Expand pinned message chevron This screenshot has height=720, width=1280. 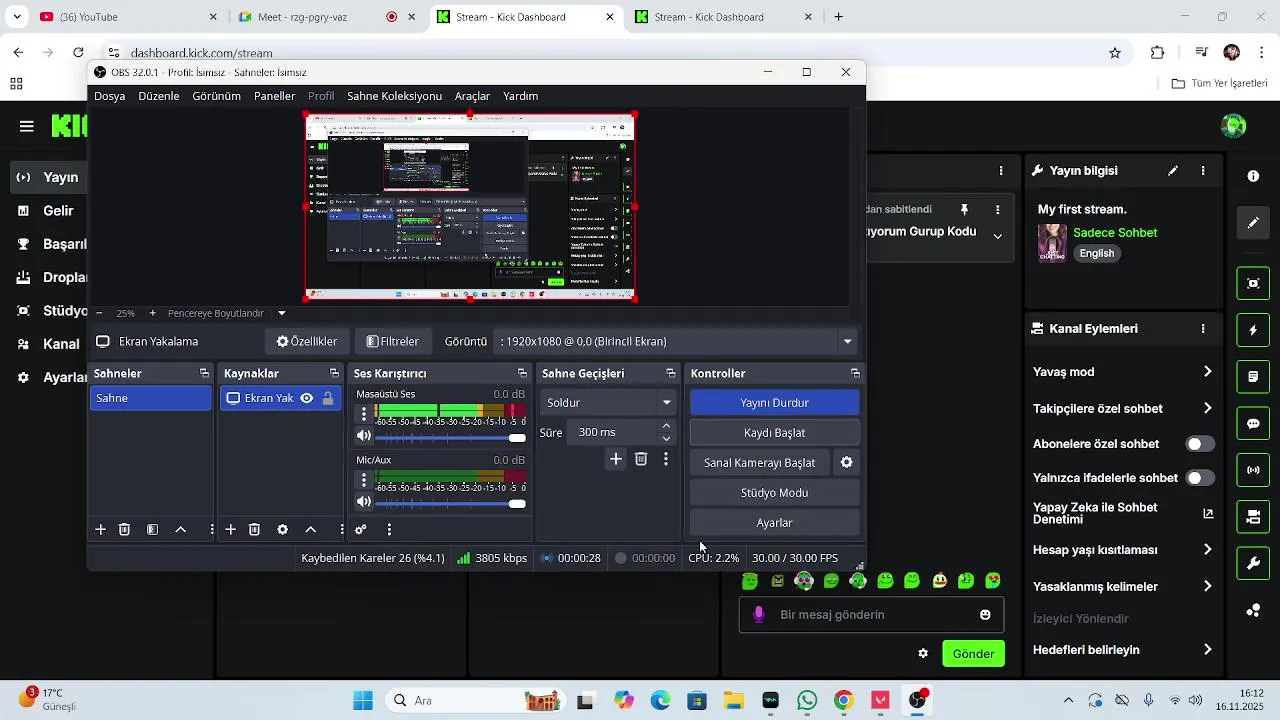point(997,236)
